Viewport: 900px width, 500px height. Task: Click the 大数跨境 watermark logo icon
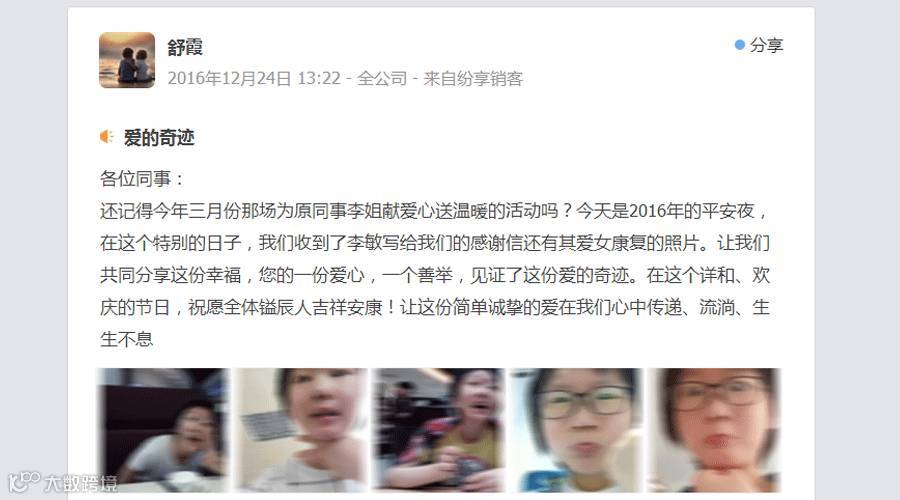coord(24,482)
